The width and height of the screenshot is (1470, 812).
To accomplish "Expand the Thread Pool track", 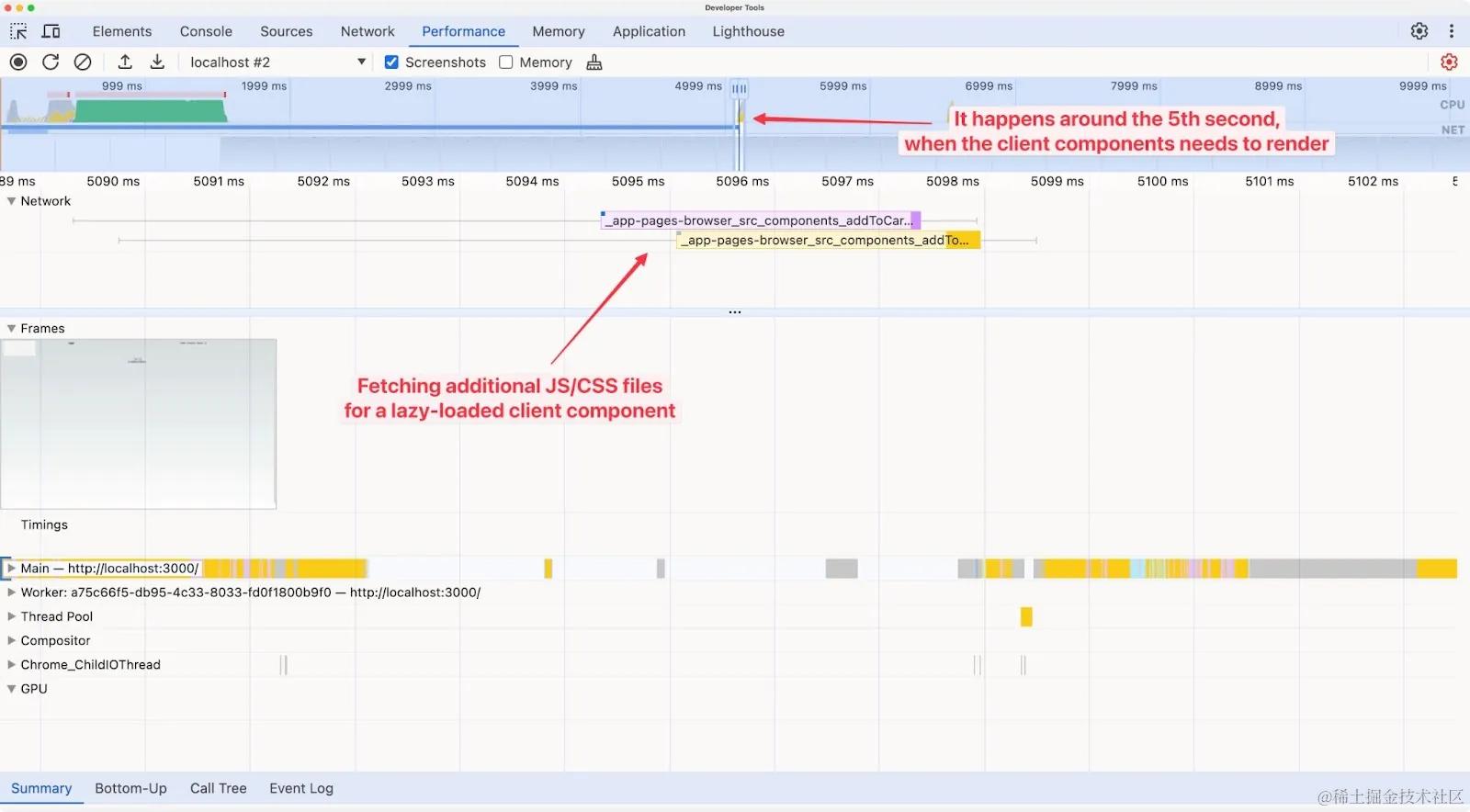I will 11,616.
